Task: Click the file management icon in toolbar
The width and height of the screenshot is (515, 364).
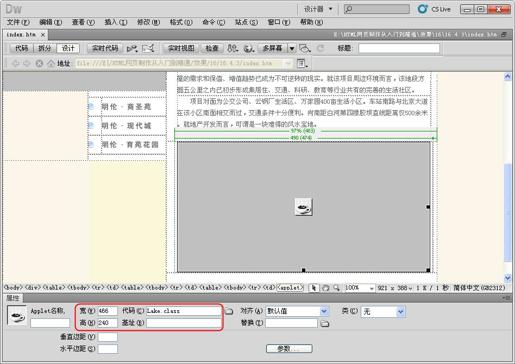Action: 233,49
